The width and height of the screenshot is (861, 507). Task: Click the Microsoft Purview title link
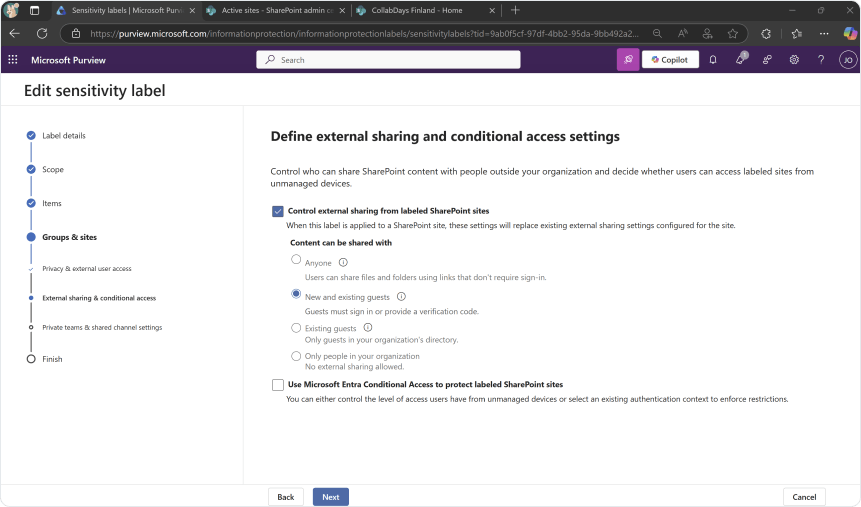click(x=68, y=60)
